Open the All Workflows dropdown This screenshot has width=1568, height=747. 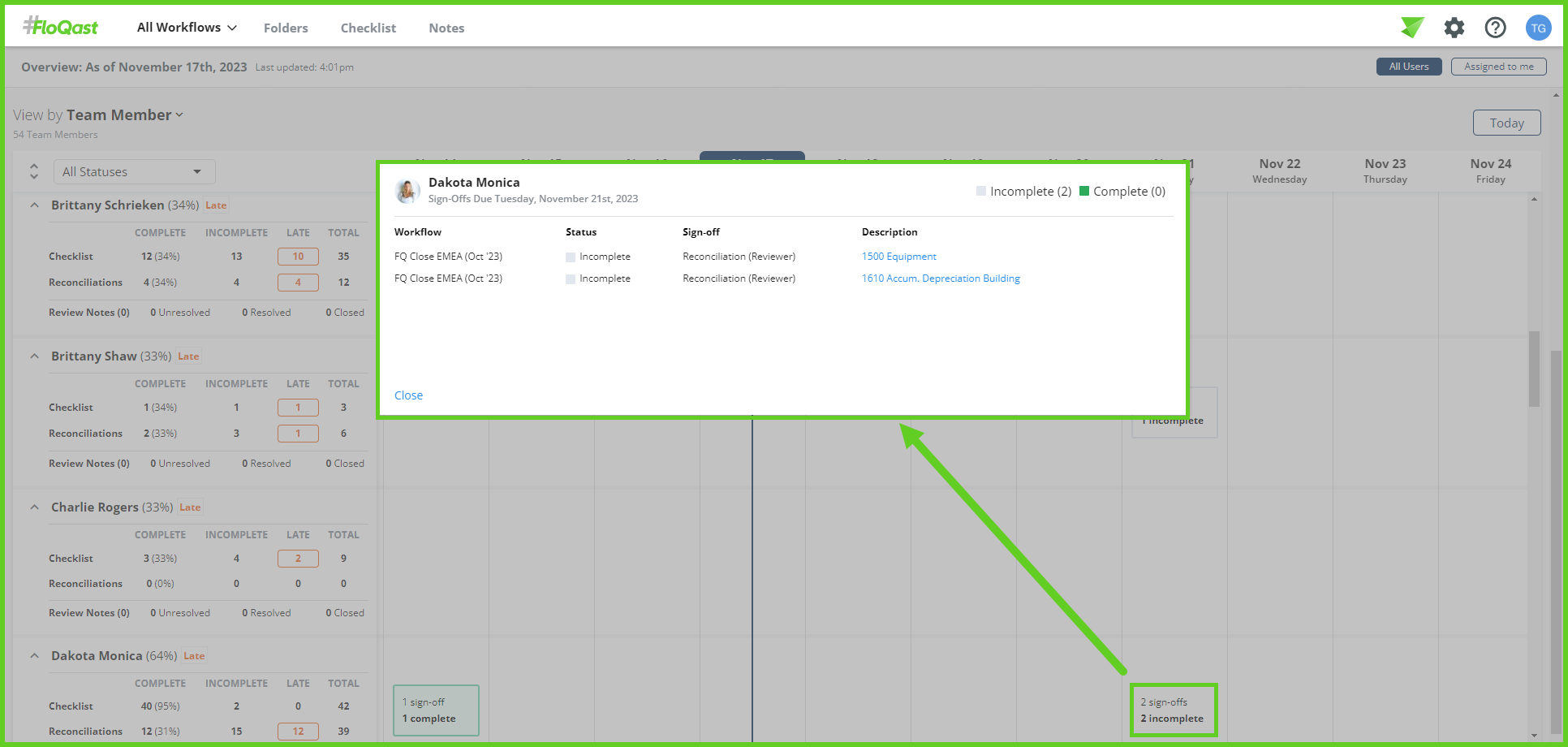pyautogui.click(x=187, y=28)
